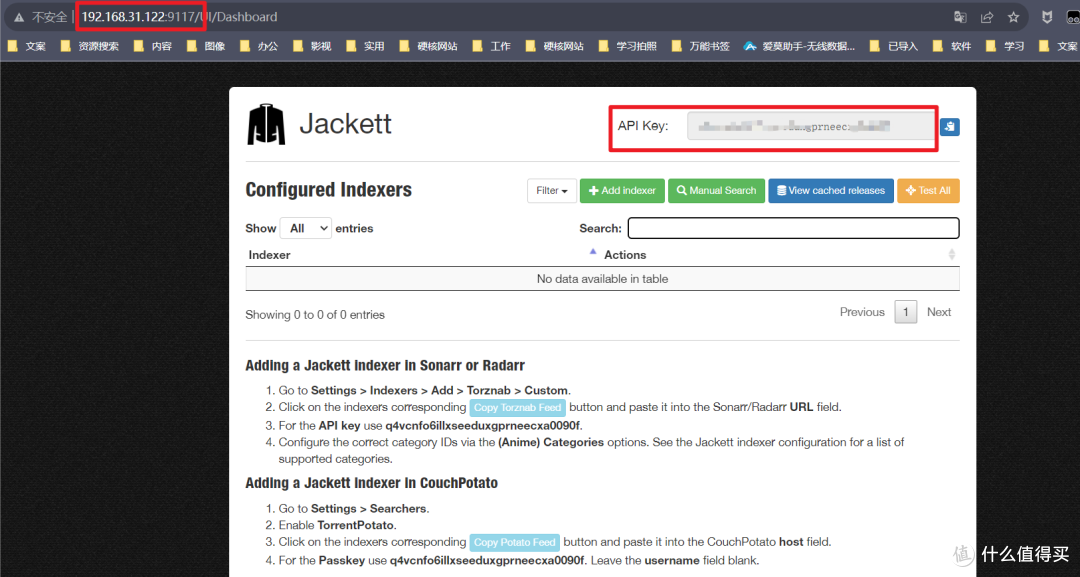Click the not-secure warning triangle icon
Screen dimensions: 1080x577
point(19,17)
